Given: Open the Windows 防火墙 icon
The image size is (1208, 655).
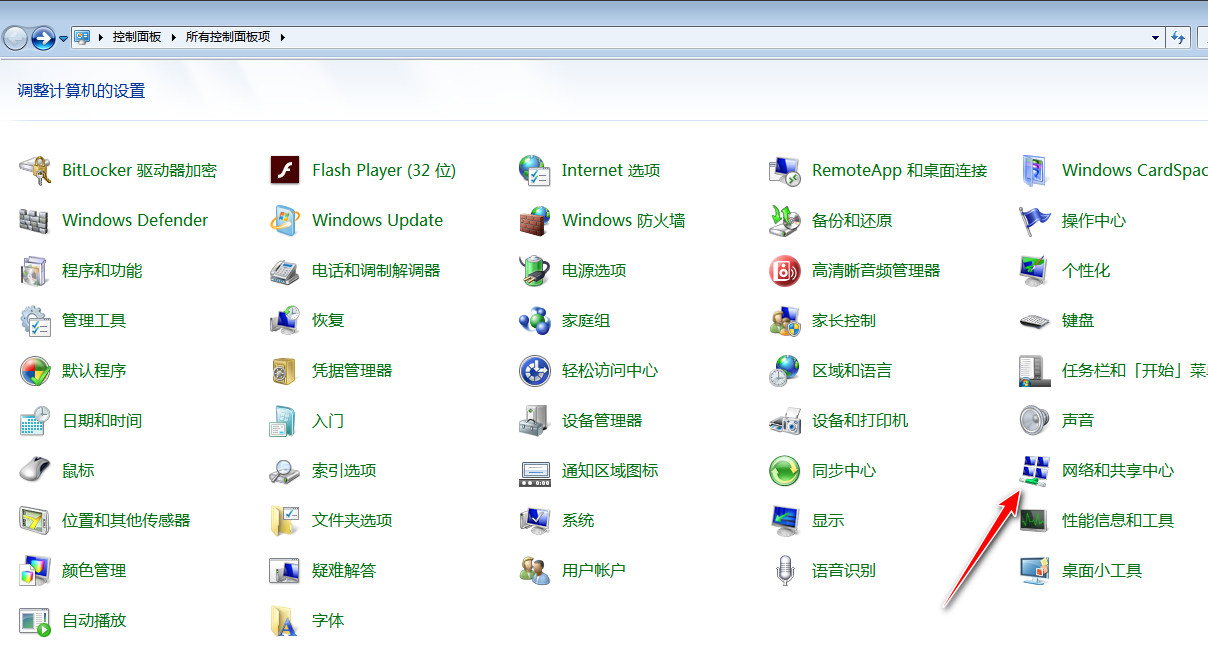Looking at the screenshot, I should 535,221.
